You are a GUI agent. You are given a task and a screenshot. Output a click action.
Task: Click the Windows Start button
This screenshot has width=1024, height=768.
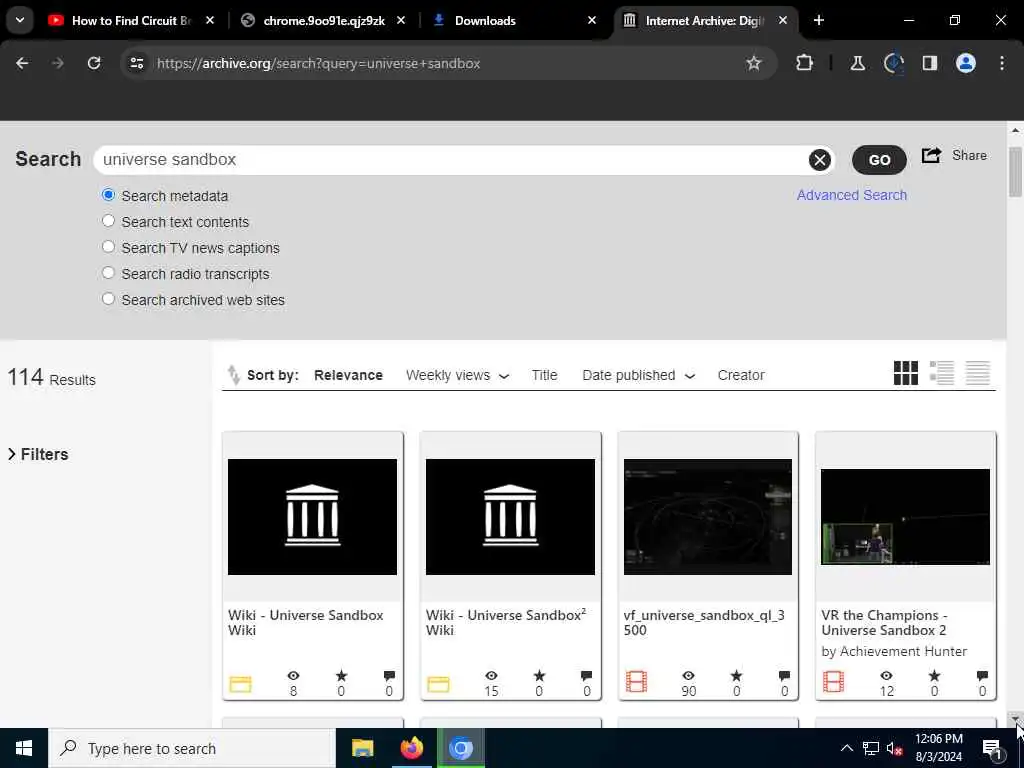[x=24, y=748]
